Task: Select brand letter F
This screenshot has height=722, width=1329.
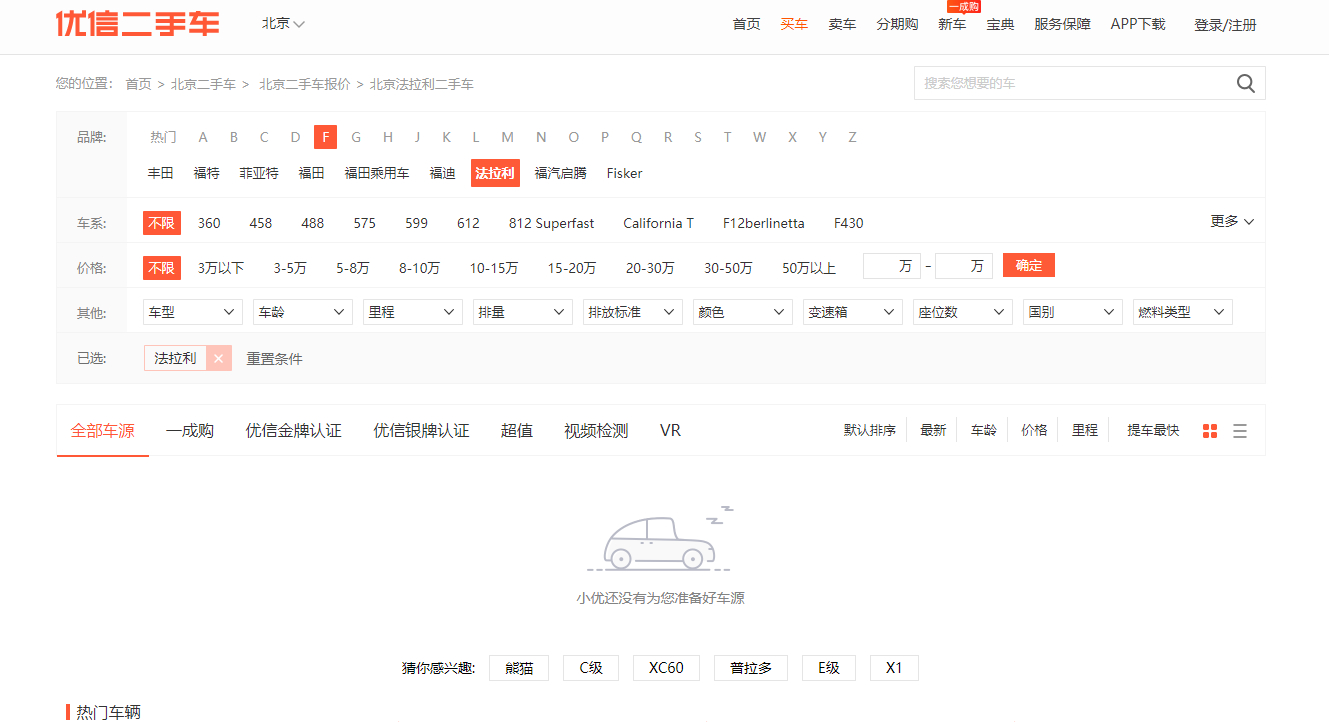Action: [325, 137]
